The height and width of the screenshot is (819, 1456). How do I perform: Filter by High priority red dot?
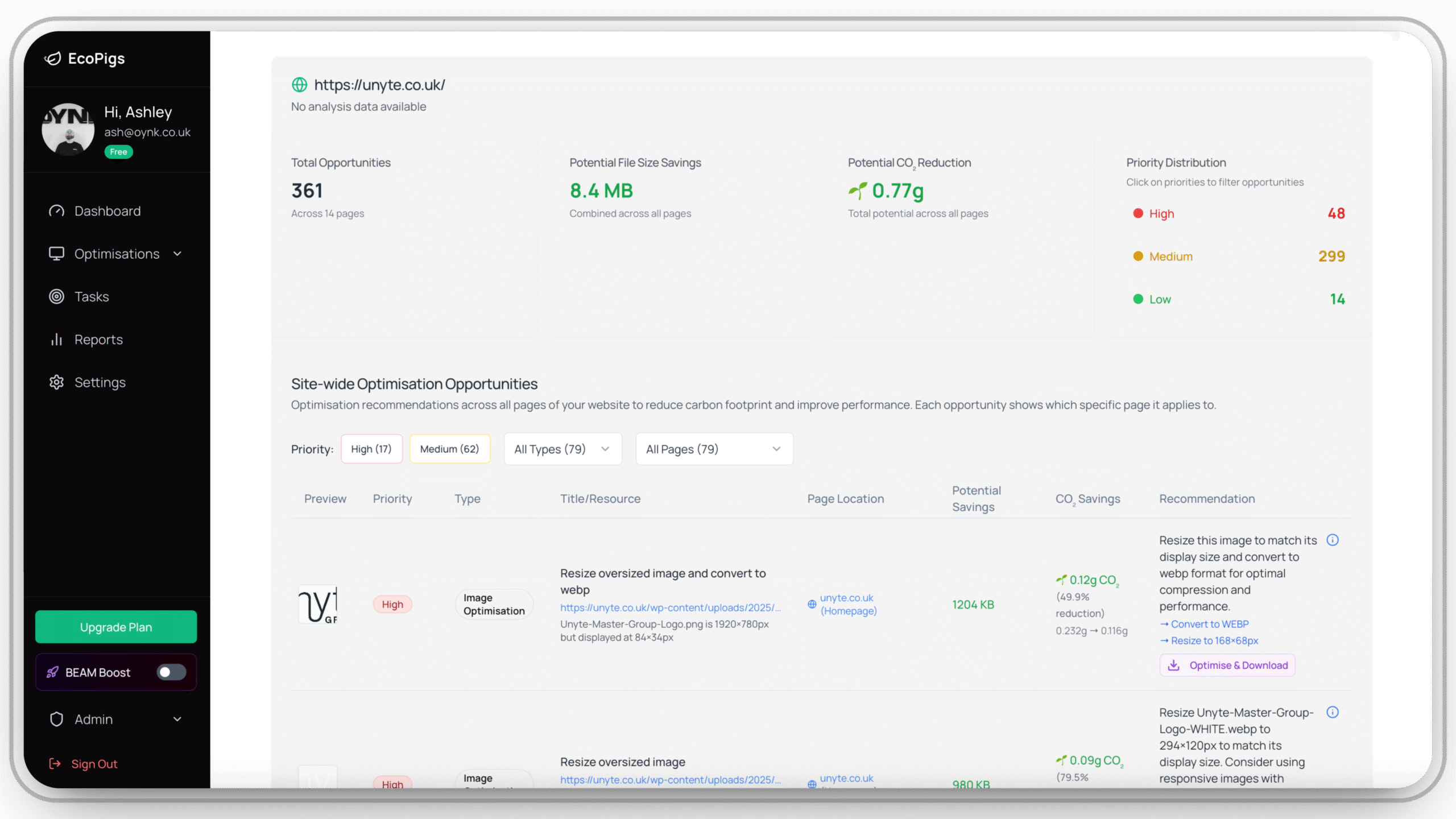coord(1138,213)
